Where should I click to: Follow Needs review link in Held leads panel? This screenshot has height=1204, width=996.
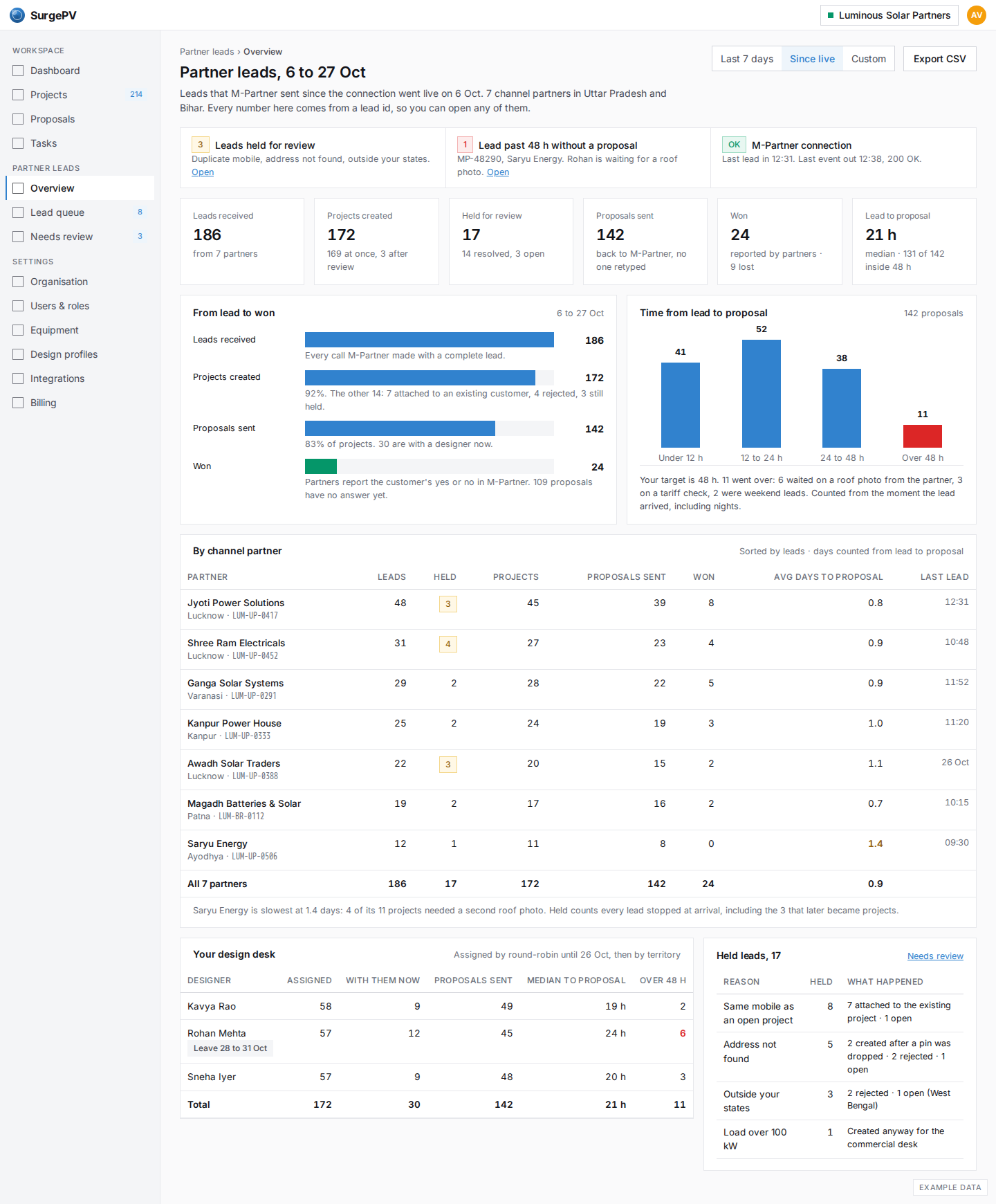935,956
